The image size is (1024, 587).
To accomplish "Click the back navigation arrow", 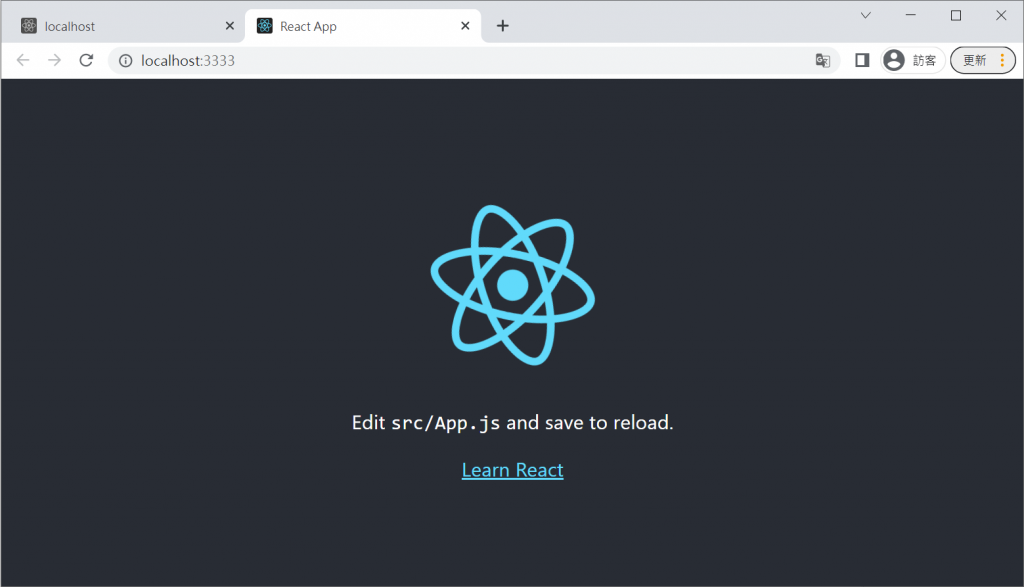I will pos(23,60).
